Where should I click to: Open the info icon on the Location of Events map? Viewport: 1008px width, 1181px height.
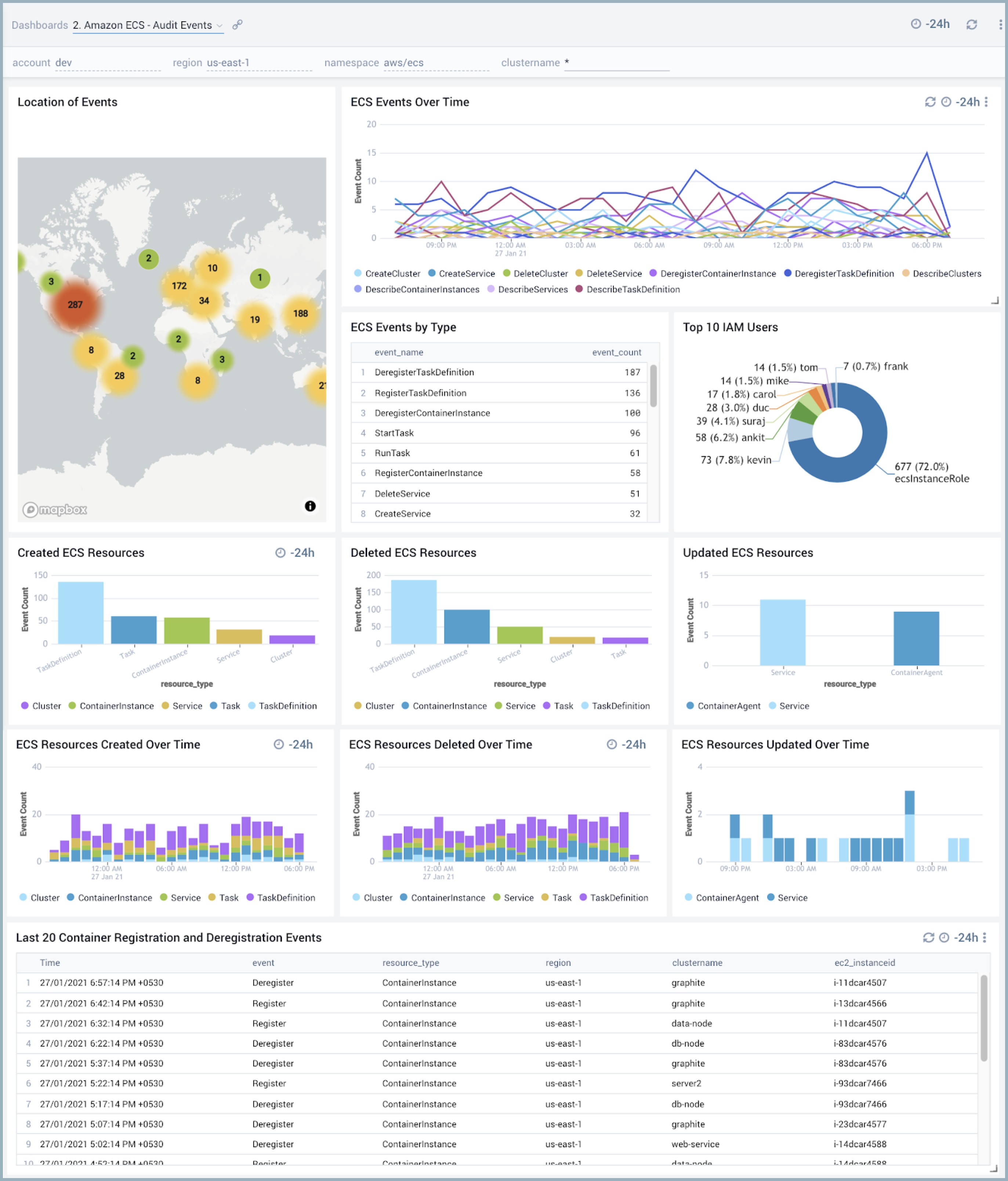point(310,506)
